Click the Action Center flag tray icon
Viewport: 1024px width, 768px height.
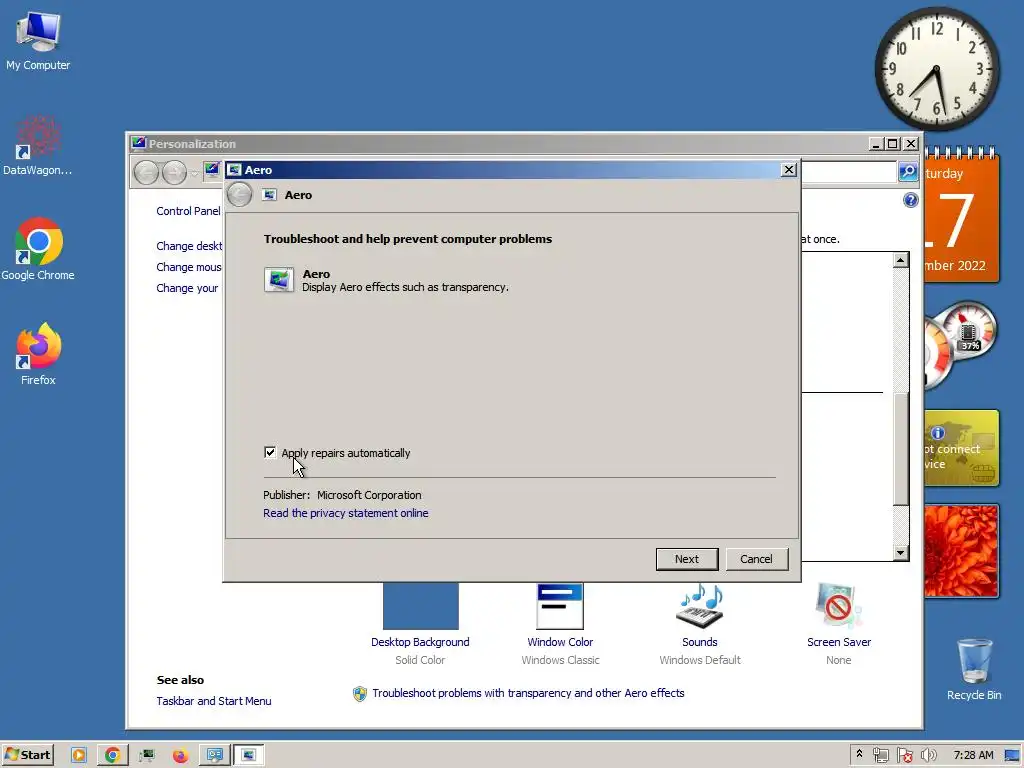pyautogui.click(x=904, y=756)
